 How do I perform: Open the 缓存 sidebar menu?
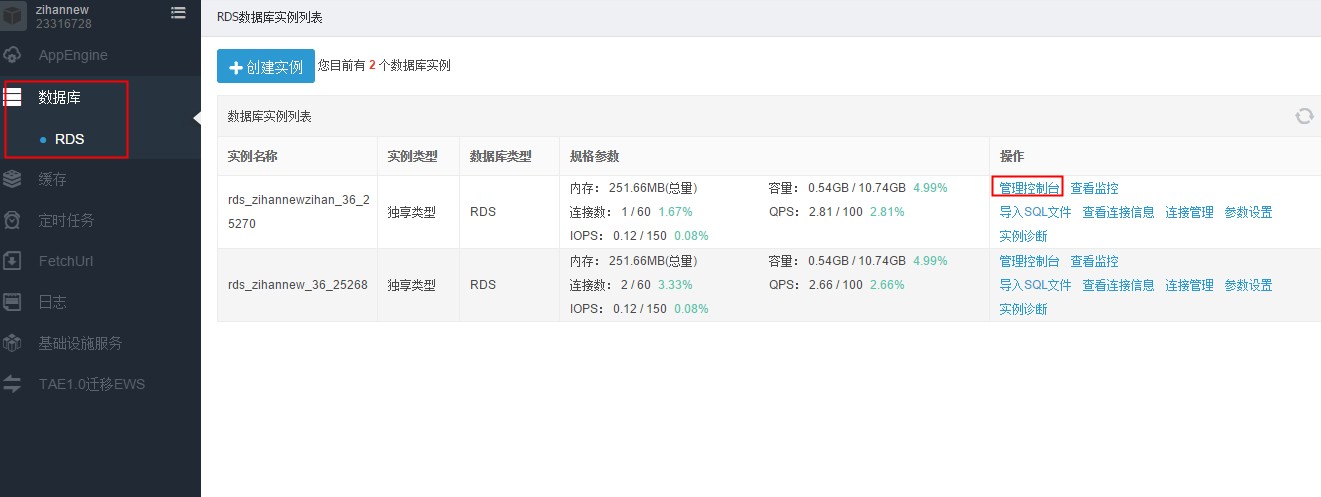[x=52, y=179]
